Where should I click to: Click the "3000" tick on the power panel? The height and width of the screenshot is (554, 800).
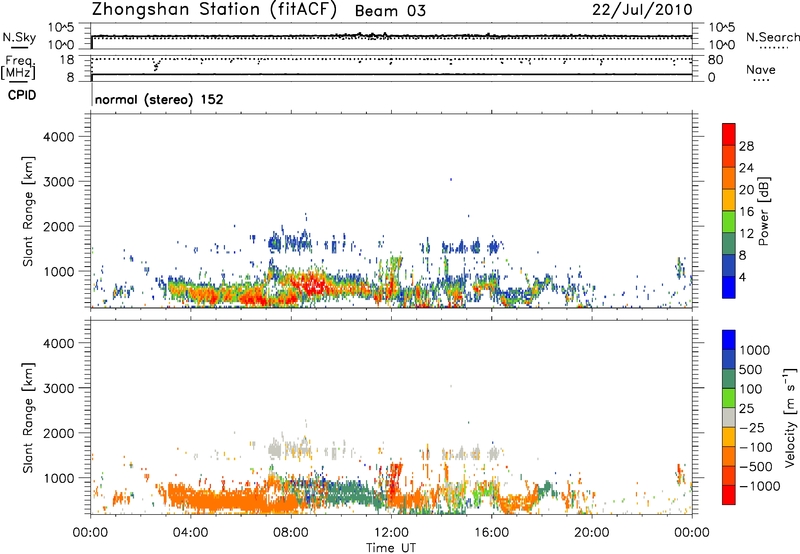click(x=59, y=182)
